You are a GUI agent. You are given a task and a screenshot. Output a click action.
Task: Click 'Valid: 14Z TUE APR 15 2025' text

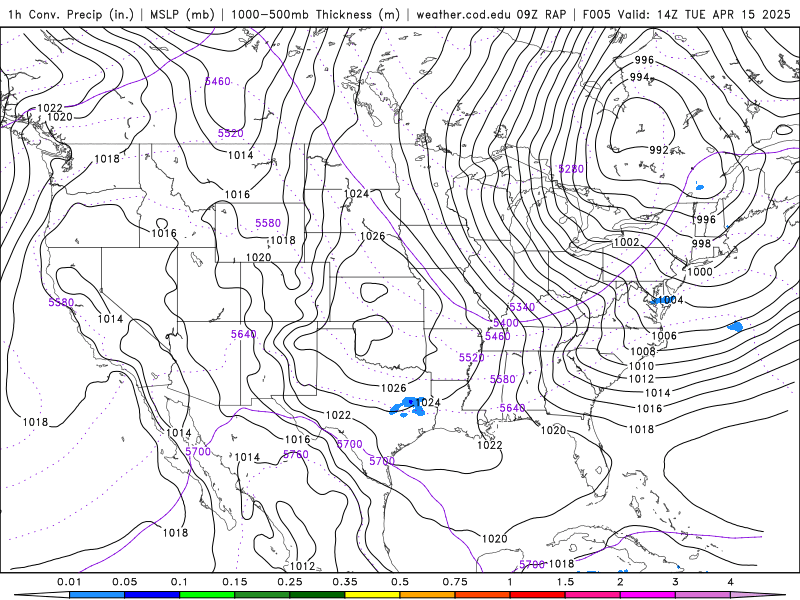[704, 14]
